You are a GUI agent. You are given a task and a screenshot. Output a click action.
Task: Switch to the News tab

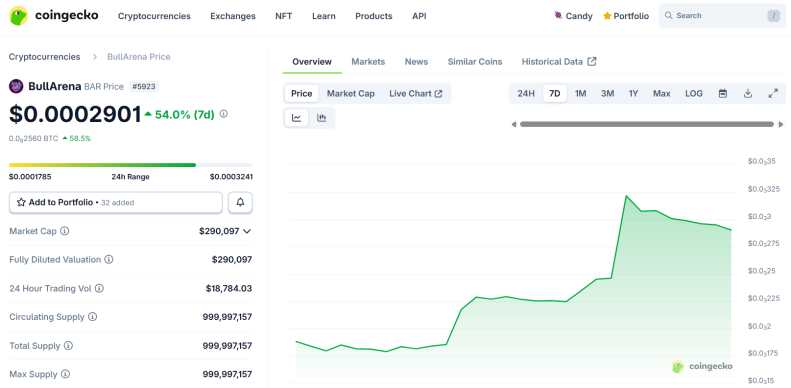tap(416, 62)
